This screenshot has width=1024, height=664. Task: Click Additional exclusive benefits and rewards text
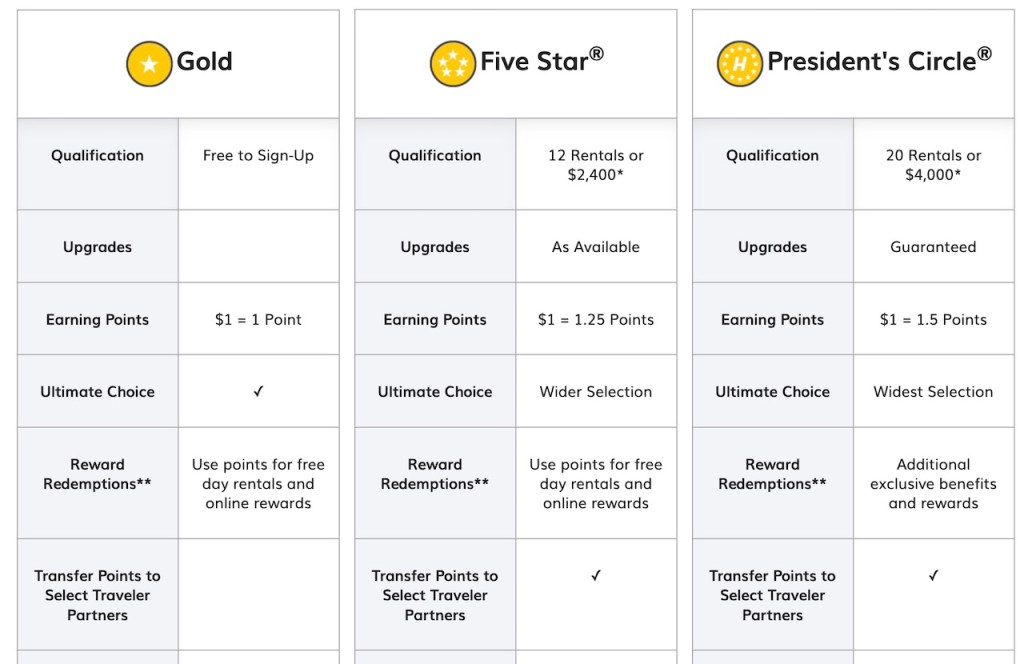[933, 484]
